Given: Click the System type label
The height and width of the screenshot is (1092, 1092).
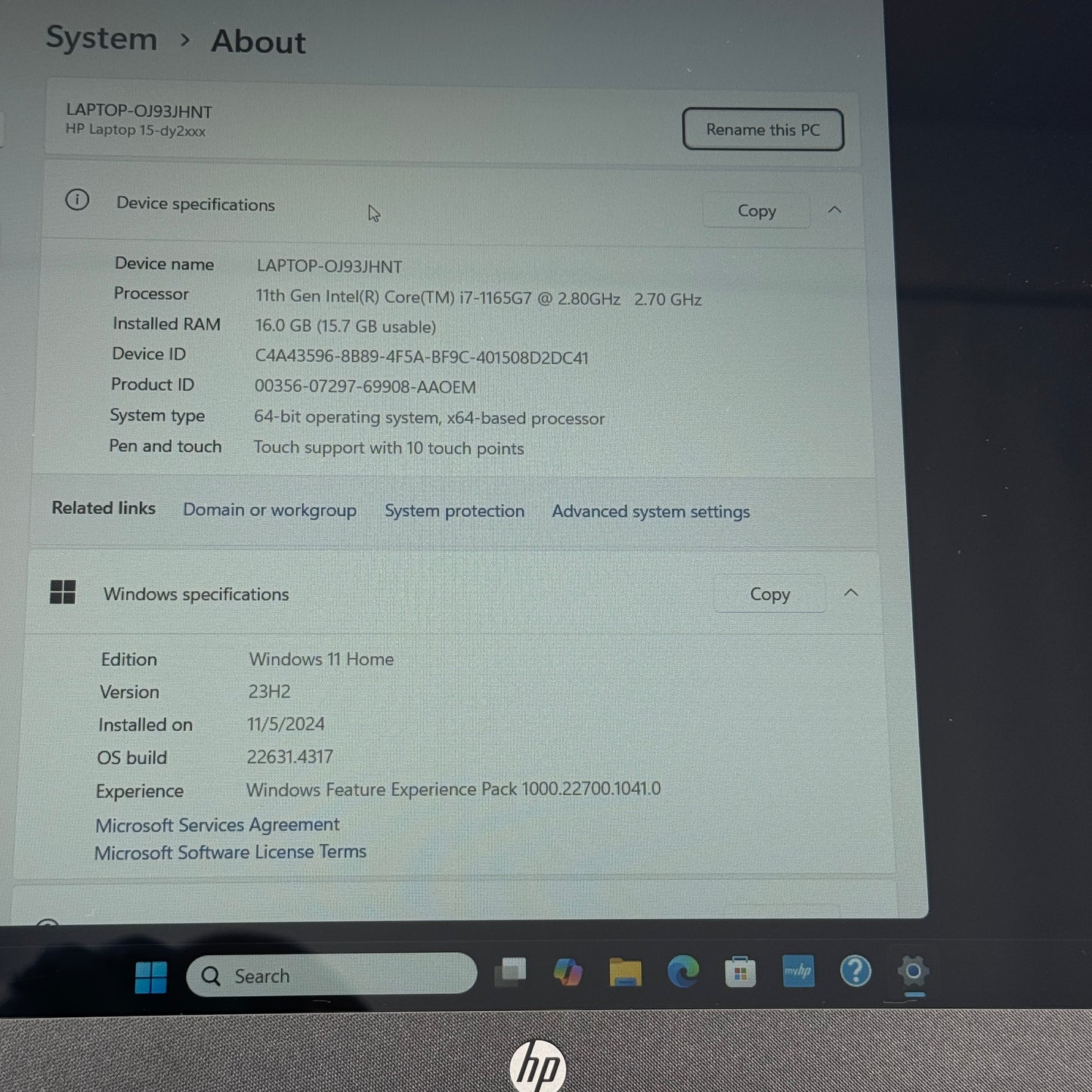Looking at the screenshot, I should point(157,416).
